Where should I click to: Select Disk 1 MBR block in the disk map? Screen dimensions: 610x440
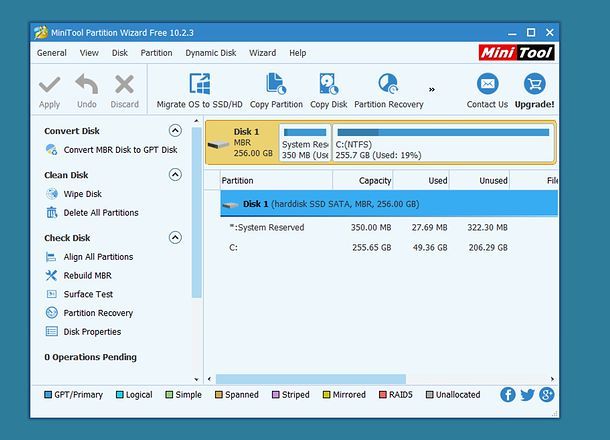tap(242, 143)
